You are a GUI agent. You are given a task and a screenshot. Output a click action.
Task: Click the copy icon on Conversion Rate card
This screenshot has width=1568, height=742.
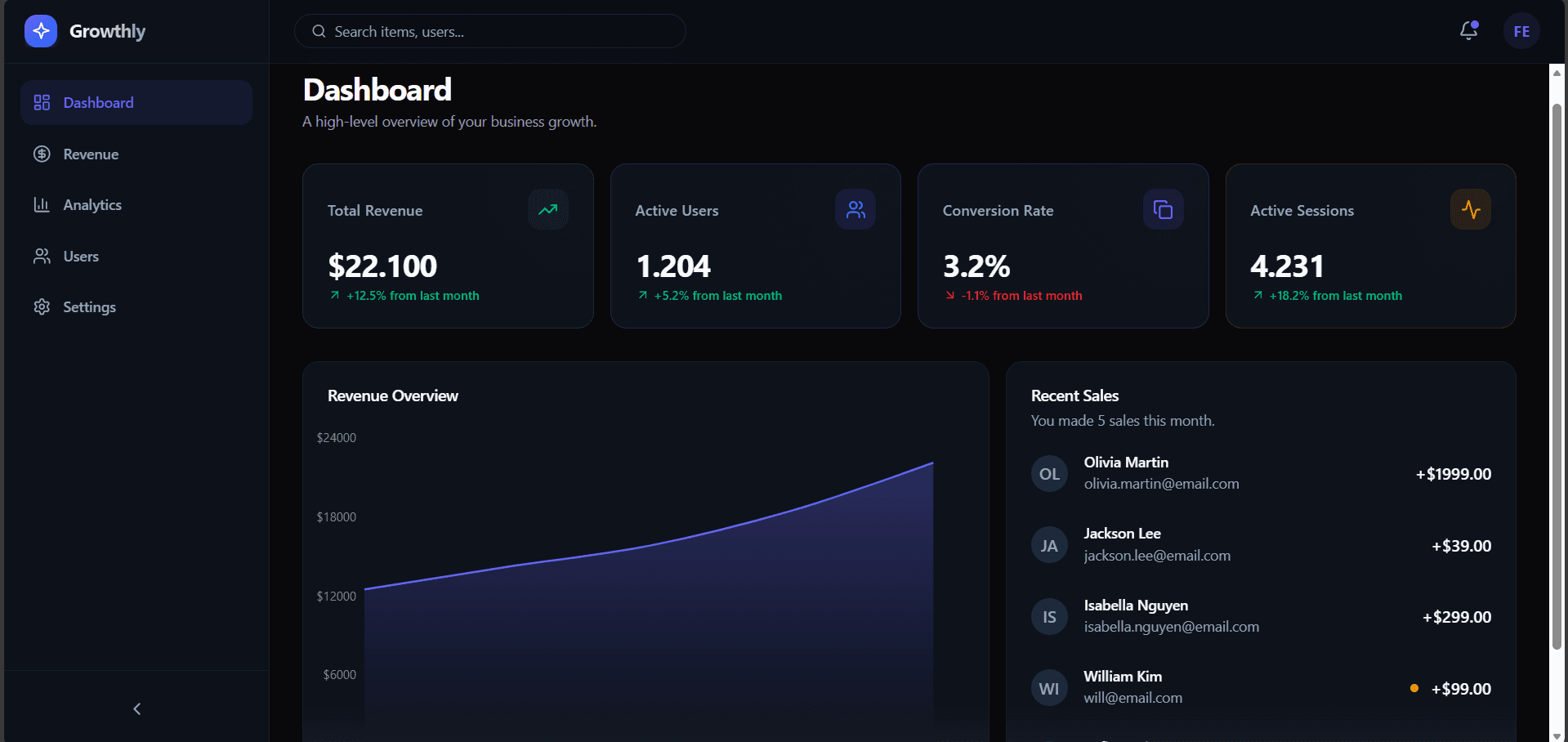[1163, 210]
